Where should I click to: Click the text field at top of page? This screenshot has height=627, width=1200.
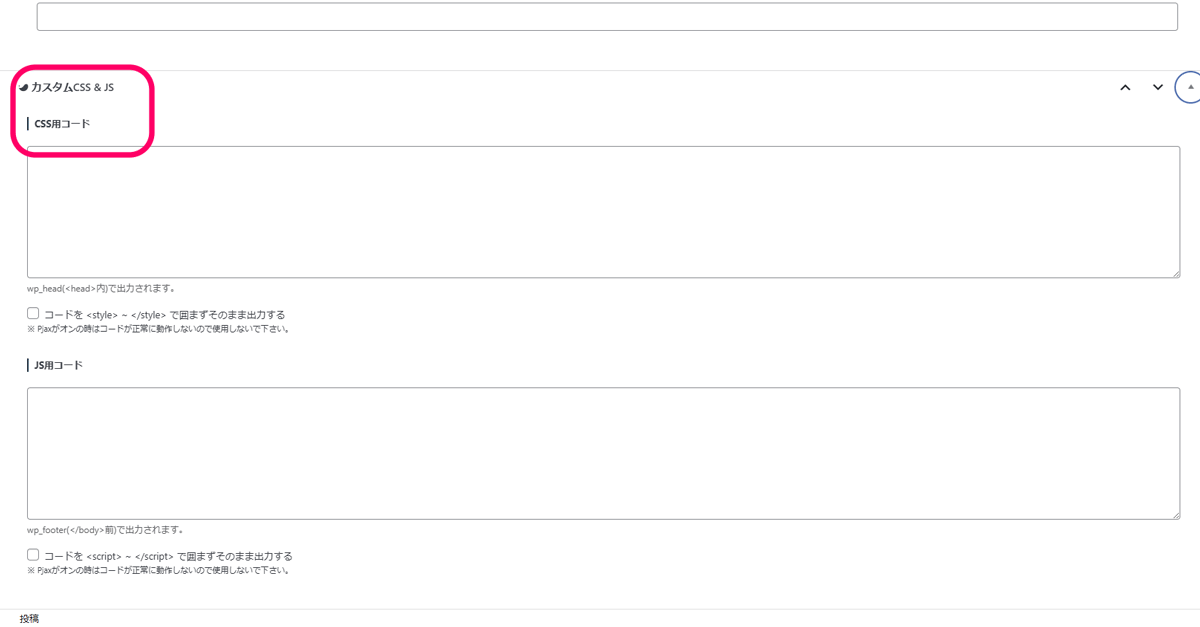(607, 17)
